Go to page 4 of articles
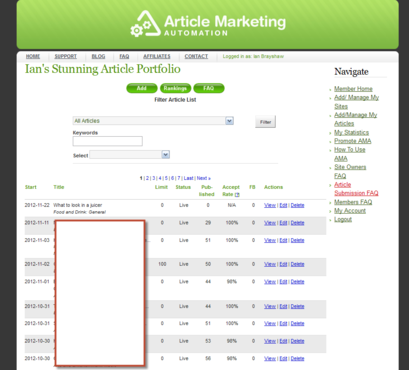This screenshot has width=409, height=370. point(160,178)
